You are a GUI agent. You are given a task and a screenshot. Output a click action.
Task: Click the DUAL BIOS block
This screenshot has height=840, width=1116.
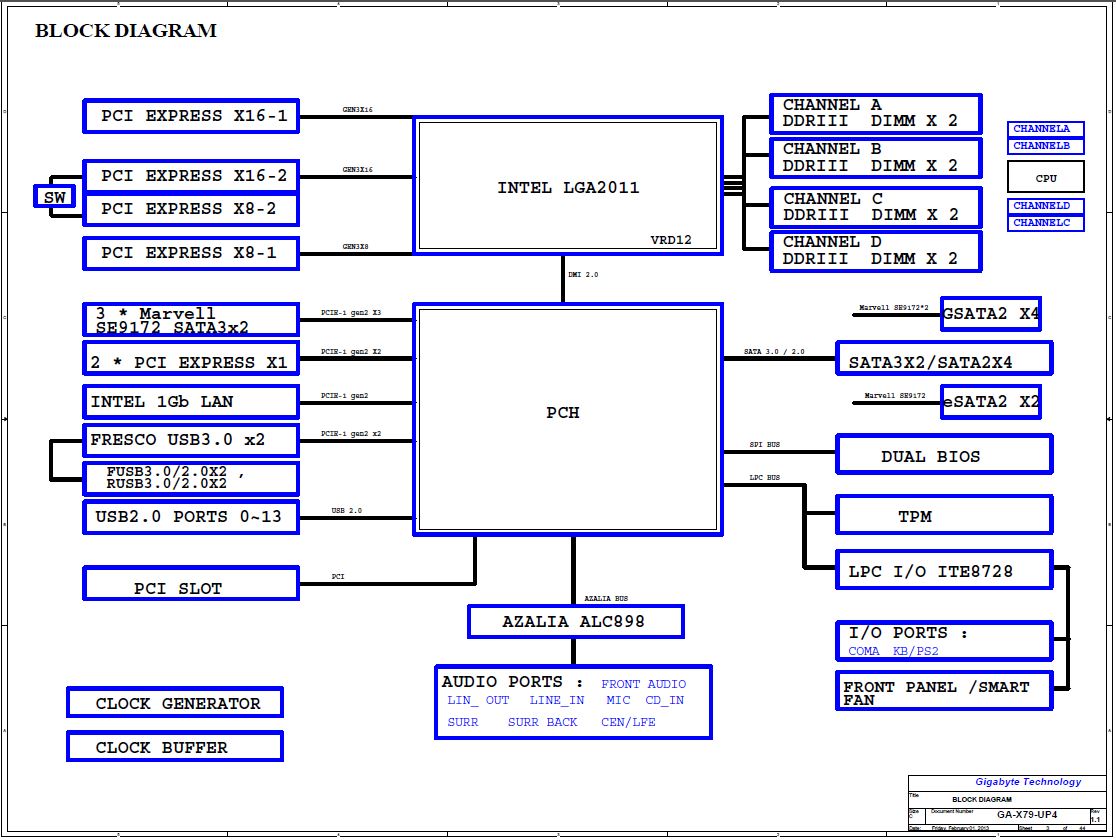click(x=943, y=455)
